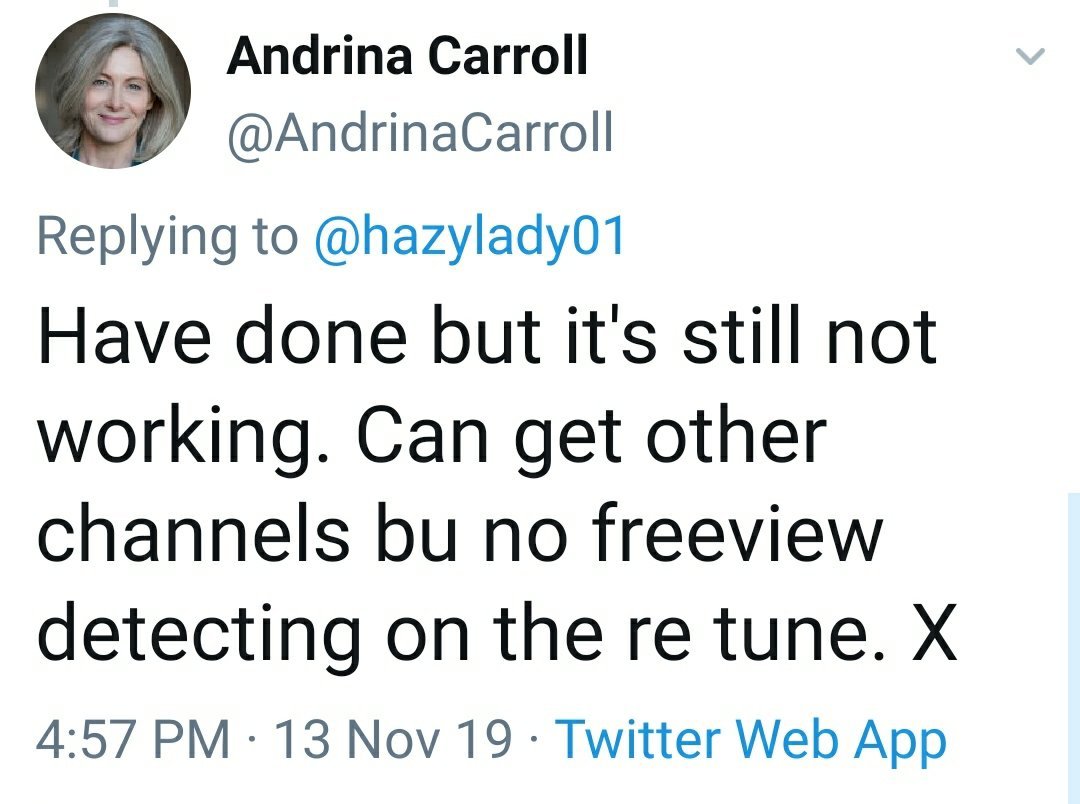Expand the tweet options chevron
This screenshot has width=1080, height=804.
coord(1030,59)
